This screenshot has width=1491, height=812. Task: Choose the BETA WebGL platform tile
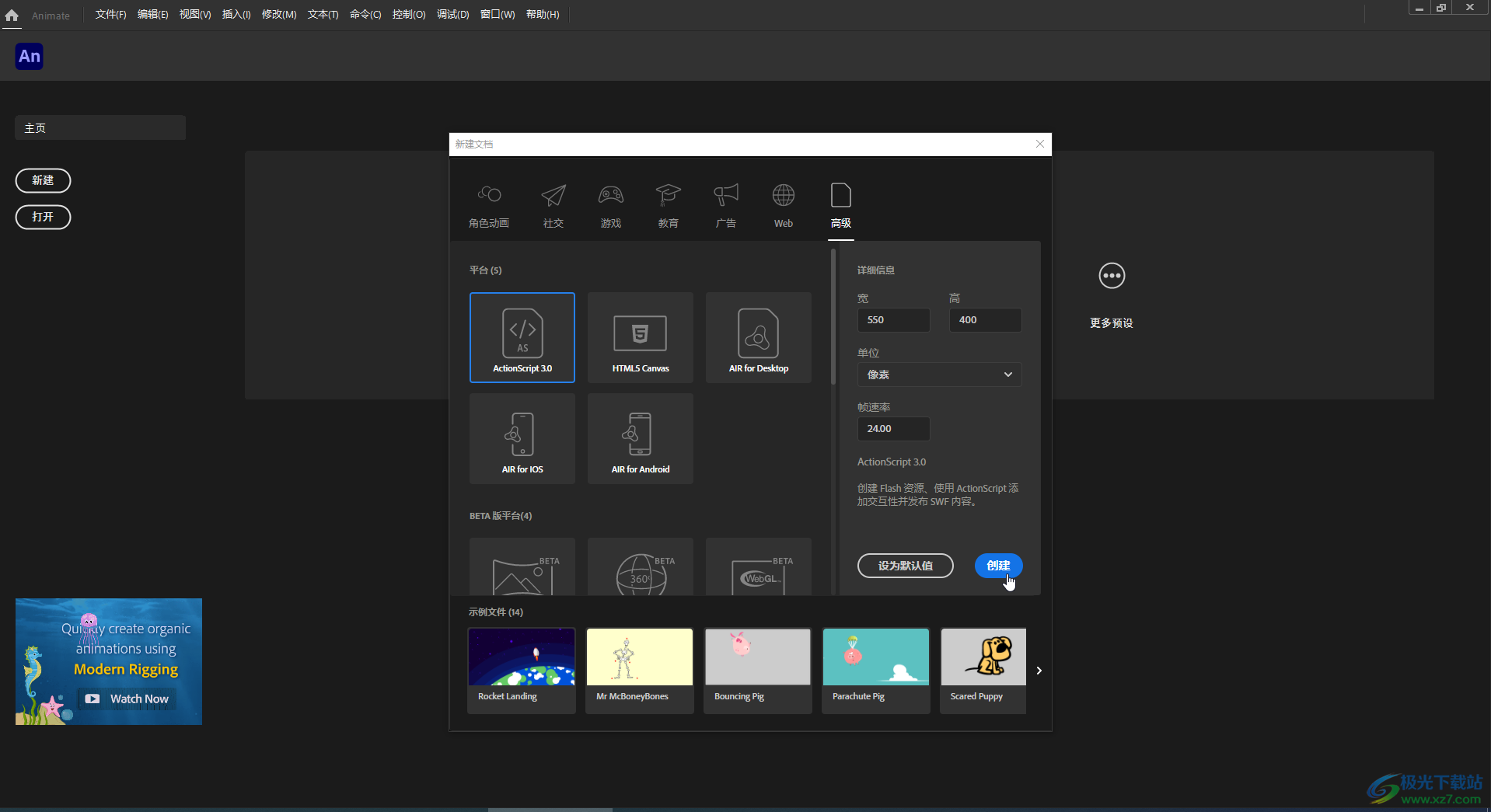(759, 566)
